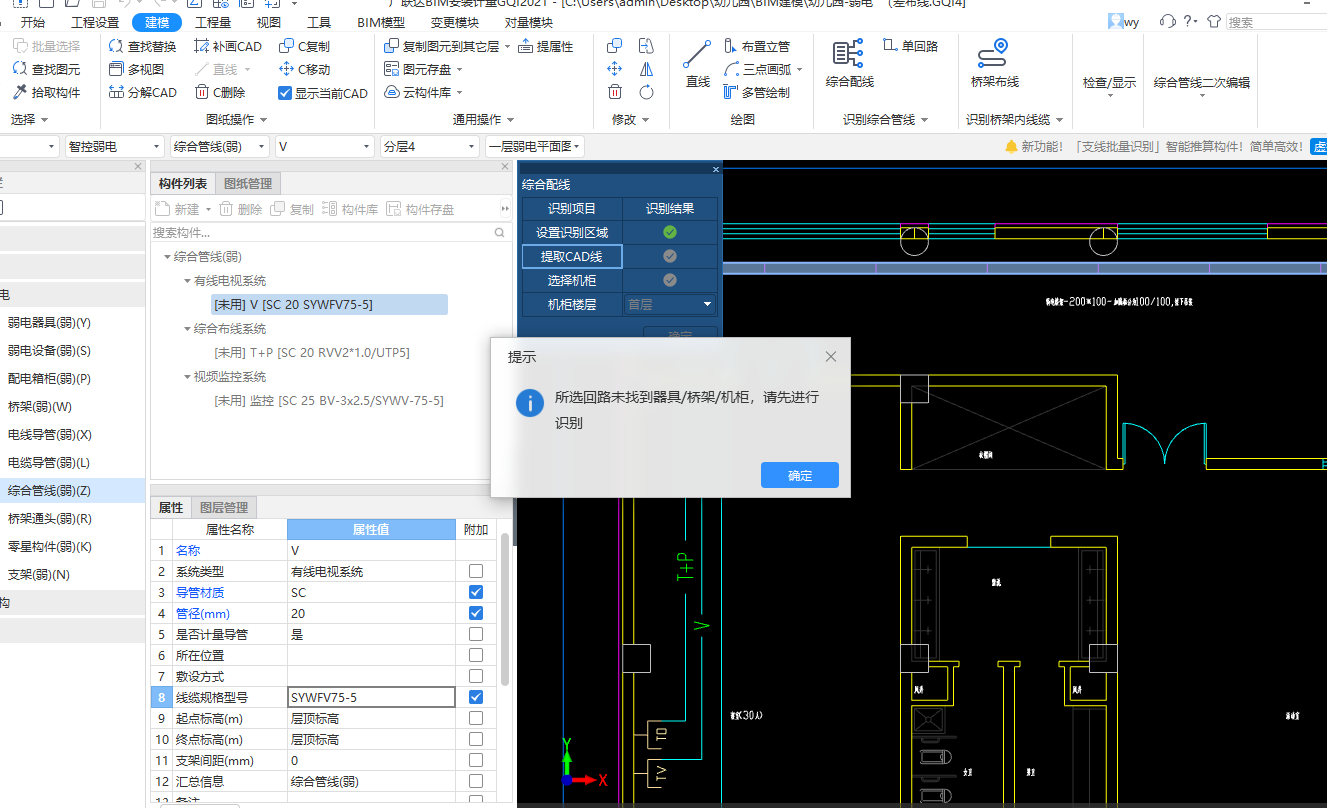Screen dimensions: 1327x808
Task: Click the move icon in 修改 group
Action: pyautogui.click(x=615, y=69)
